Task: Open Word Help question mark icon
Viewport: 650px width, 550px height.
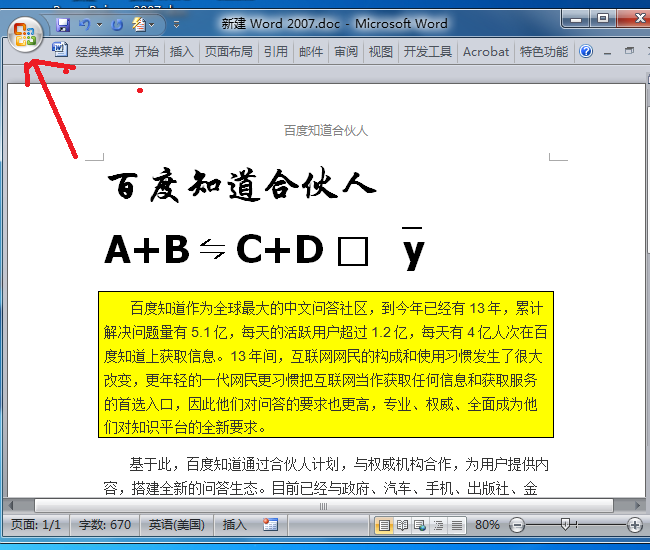Action: coord(586,51)
